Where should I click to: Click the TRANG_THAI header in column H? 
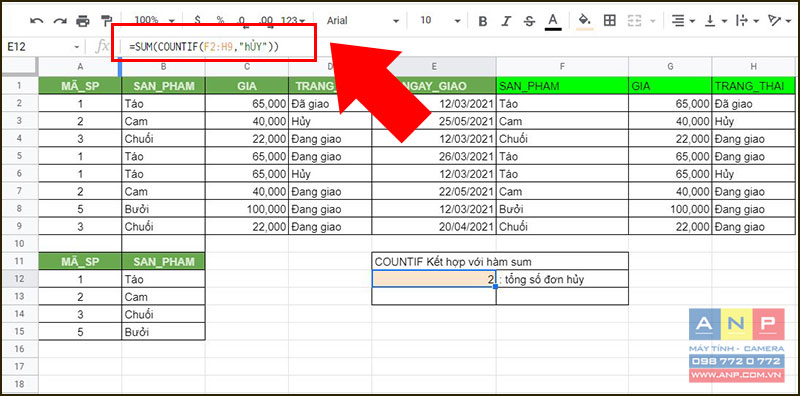click(x=754, y=86)
